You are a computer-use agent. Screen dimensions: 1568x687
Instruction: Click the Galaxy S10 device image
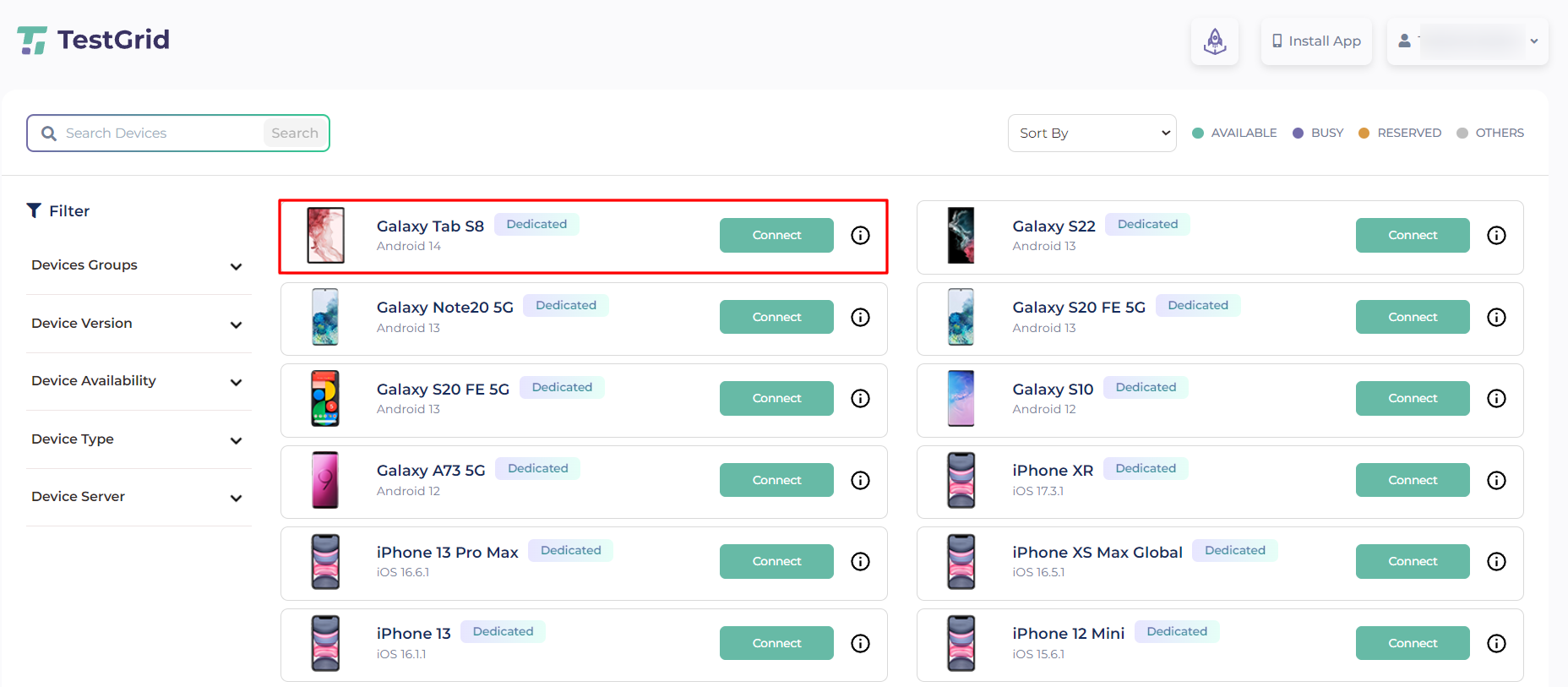tap(961, 398)
